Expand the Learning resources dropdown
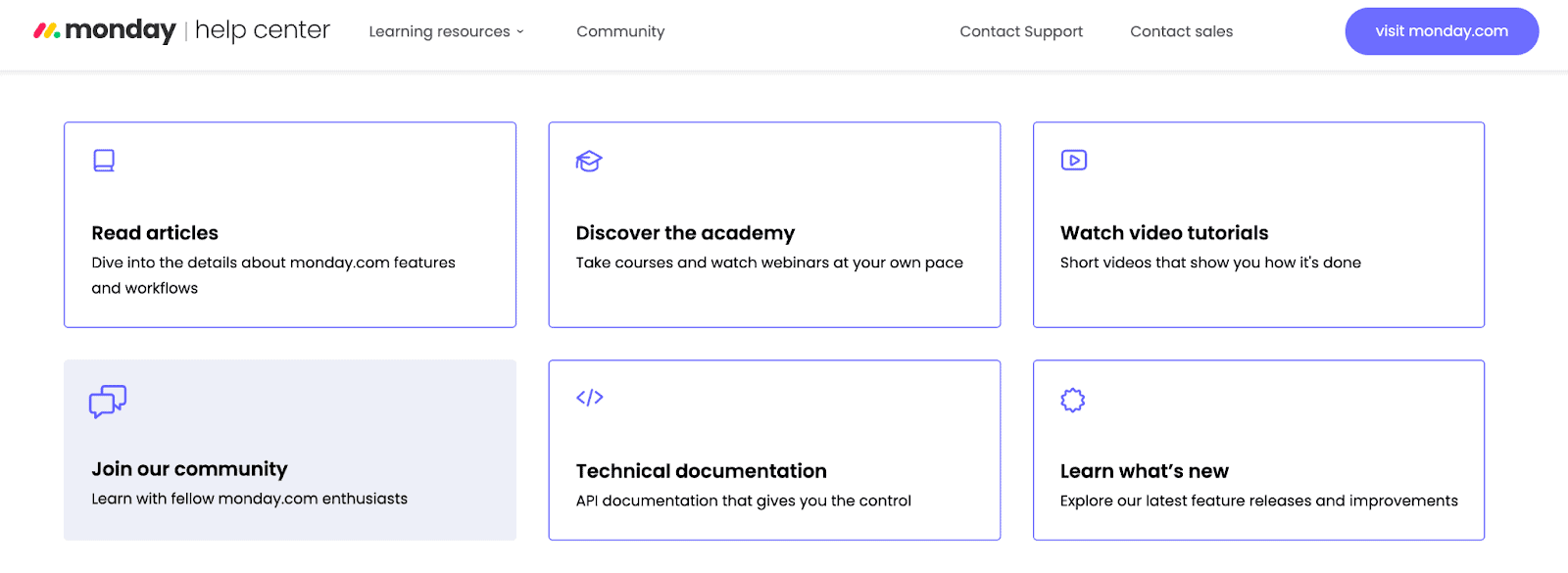The height and width of the screenshot is (573, 1568). point(439,31)
